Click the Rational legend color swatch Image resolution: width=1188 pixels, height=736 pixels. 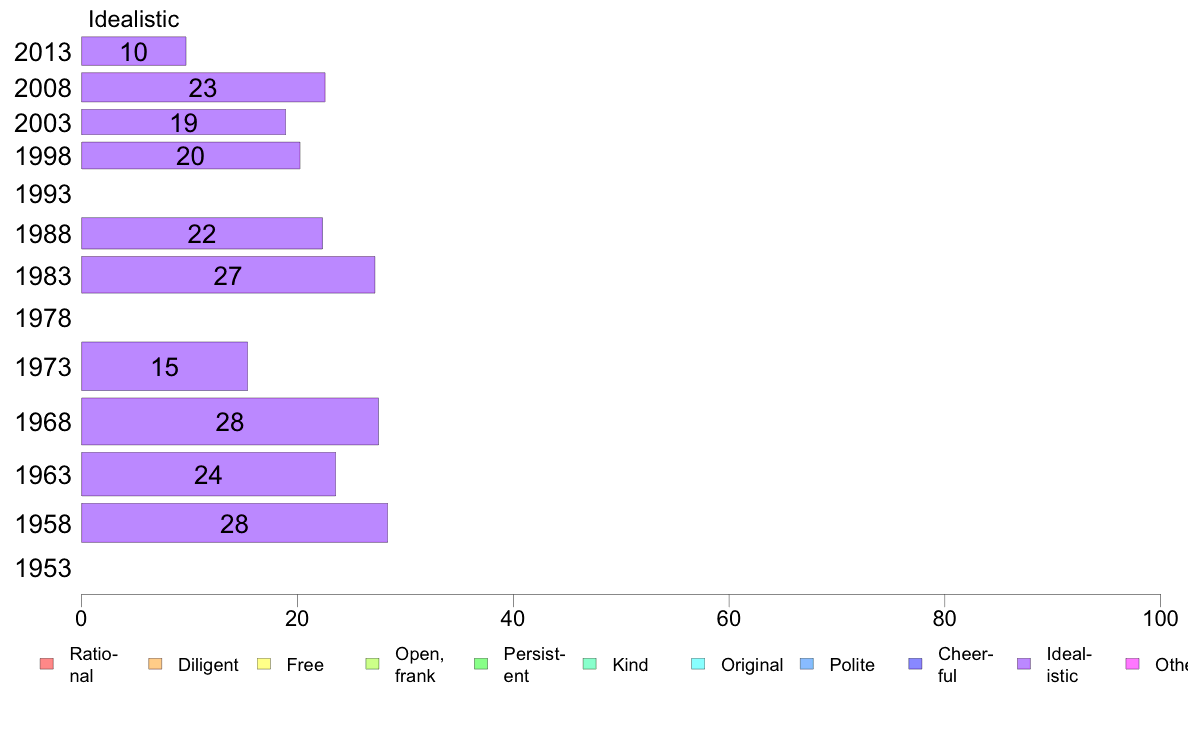point(47,664)
